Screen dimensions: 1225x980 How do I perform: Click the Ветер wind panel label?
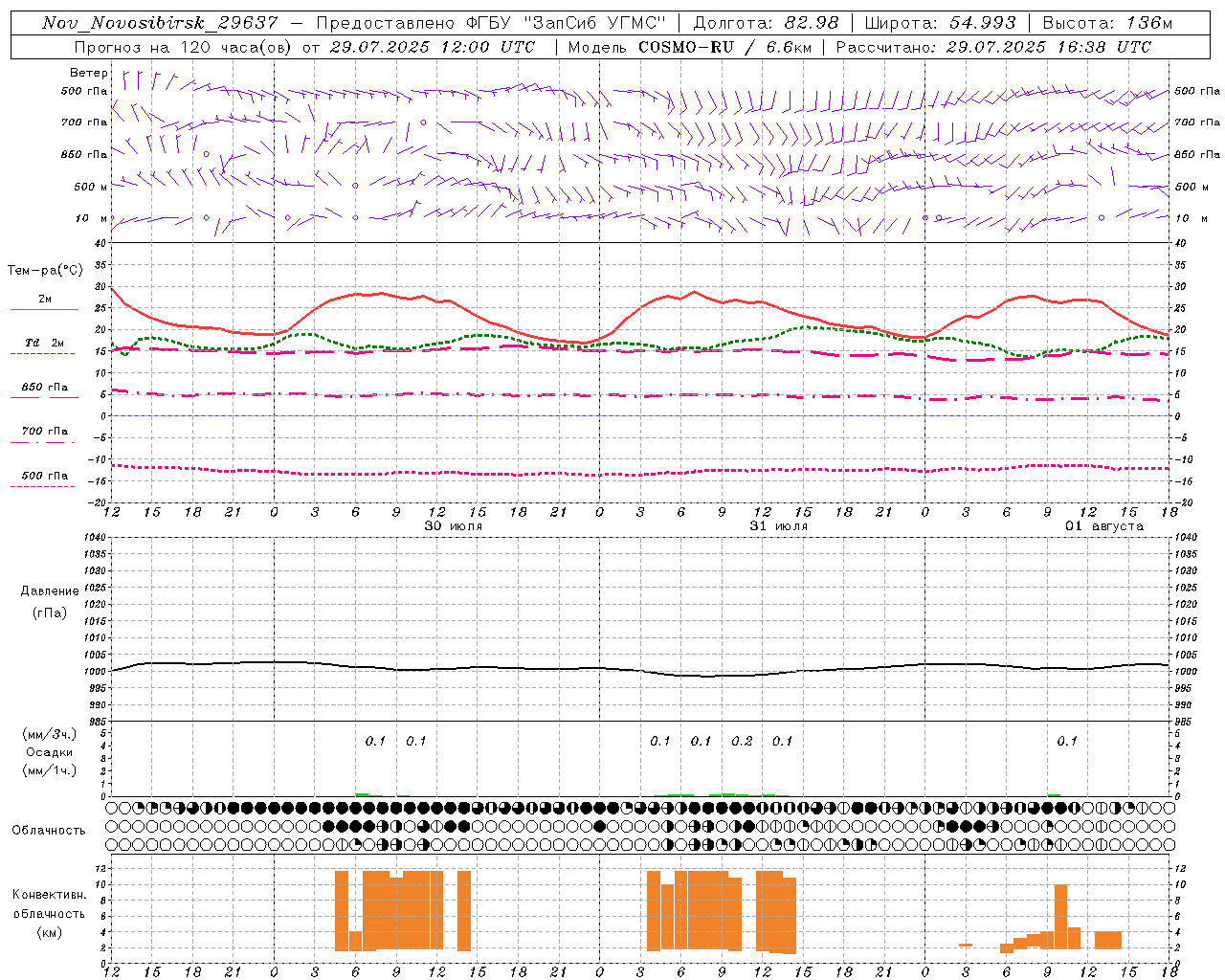pyautogui.click(x=89, y=73)
